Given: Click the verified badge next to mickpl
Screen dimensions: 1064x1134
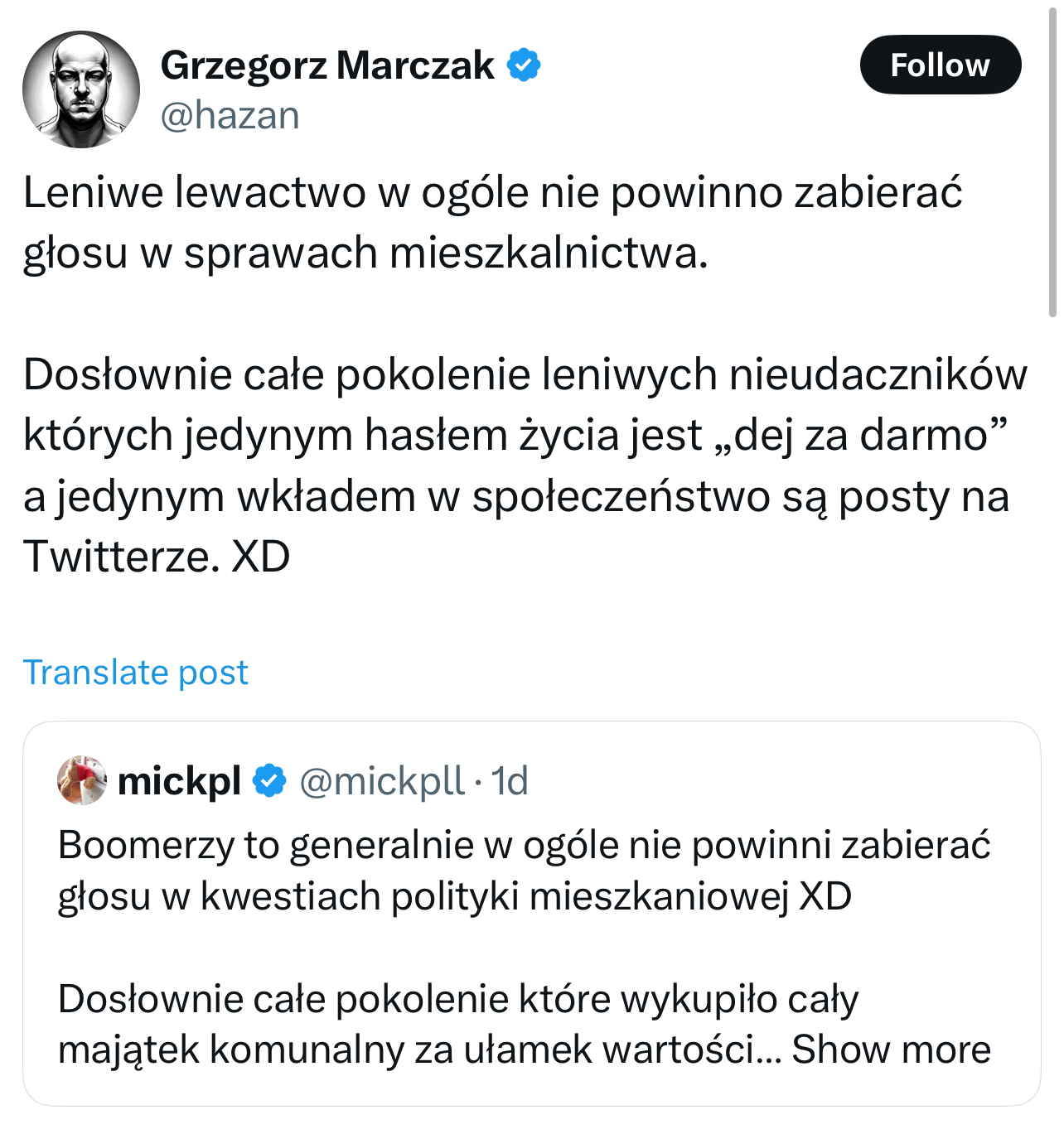Looking at the screenshot, I should pyautogui.click(x=269, y=780).
